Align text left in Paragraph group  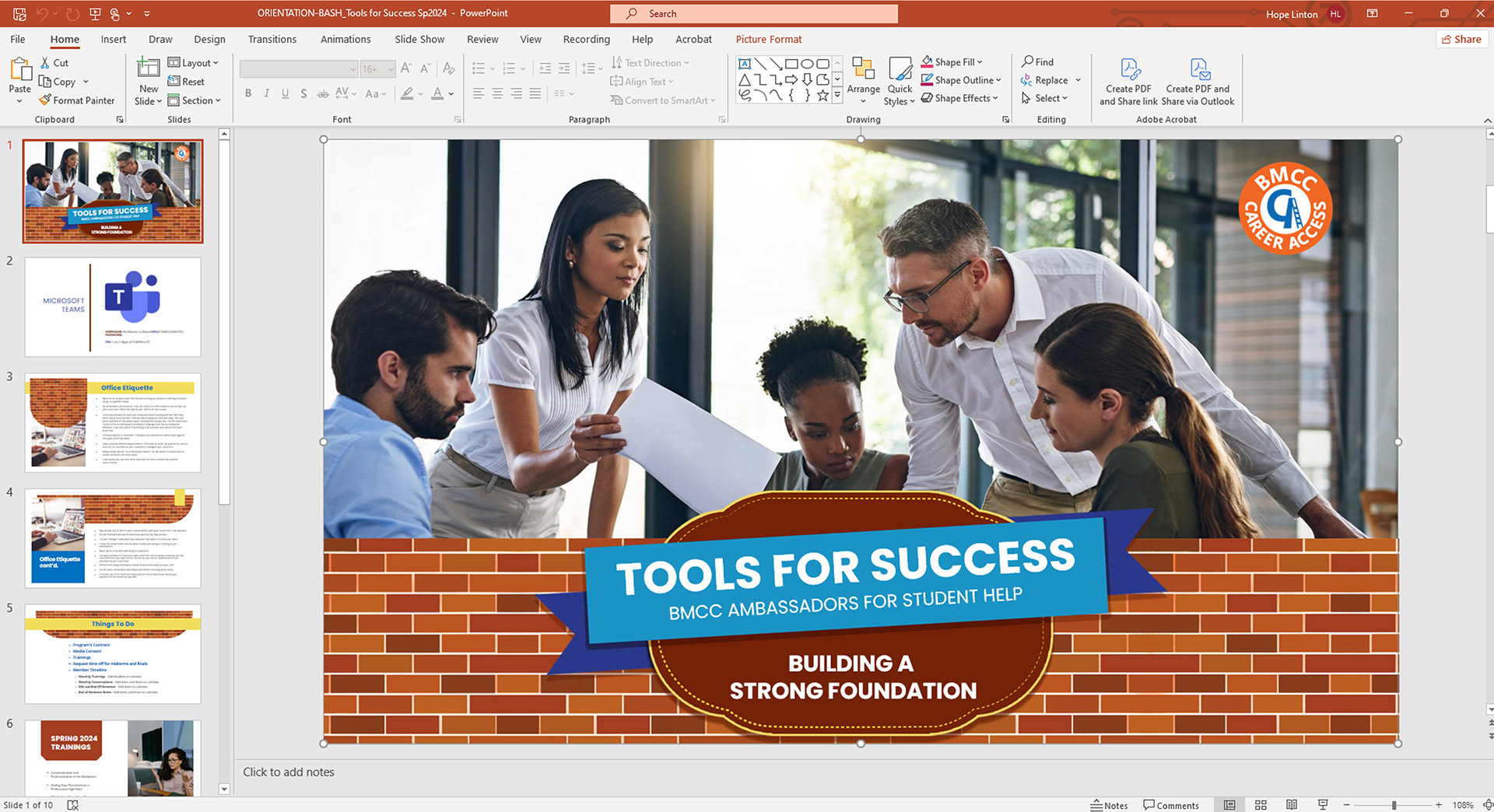tap(479, 93)
